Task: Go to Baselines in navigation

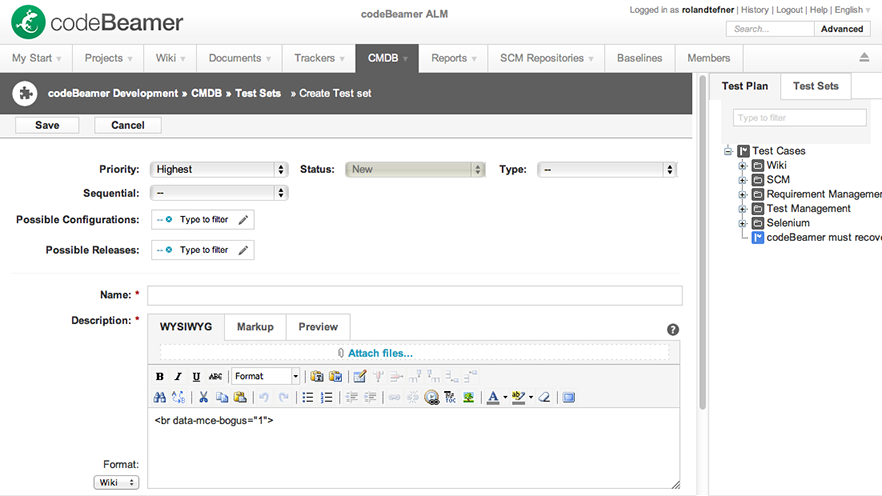Action: pos(640,58)
